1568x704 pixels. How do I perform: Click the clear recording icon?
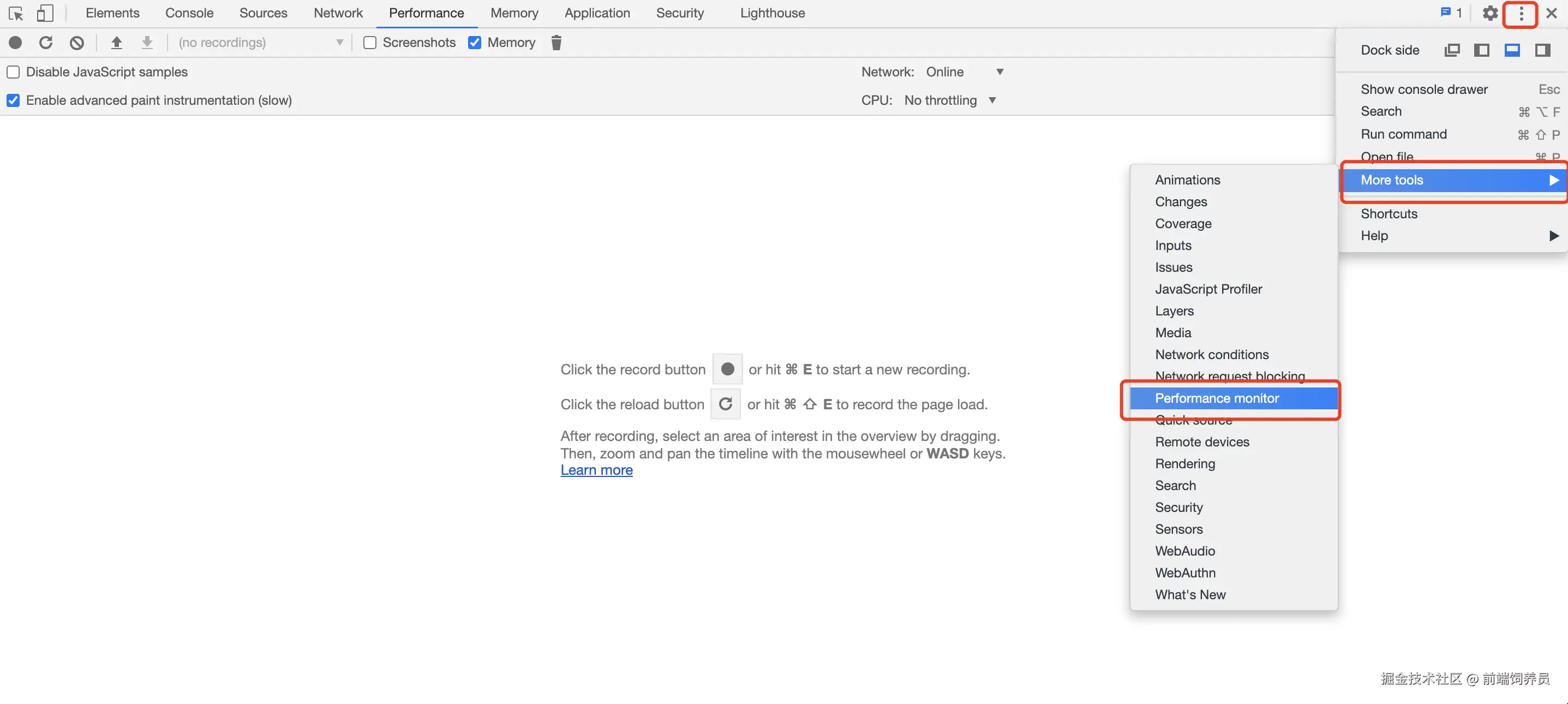pos(77,43)
